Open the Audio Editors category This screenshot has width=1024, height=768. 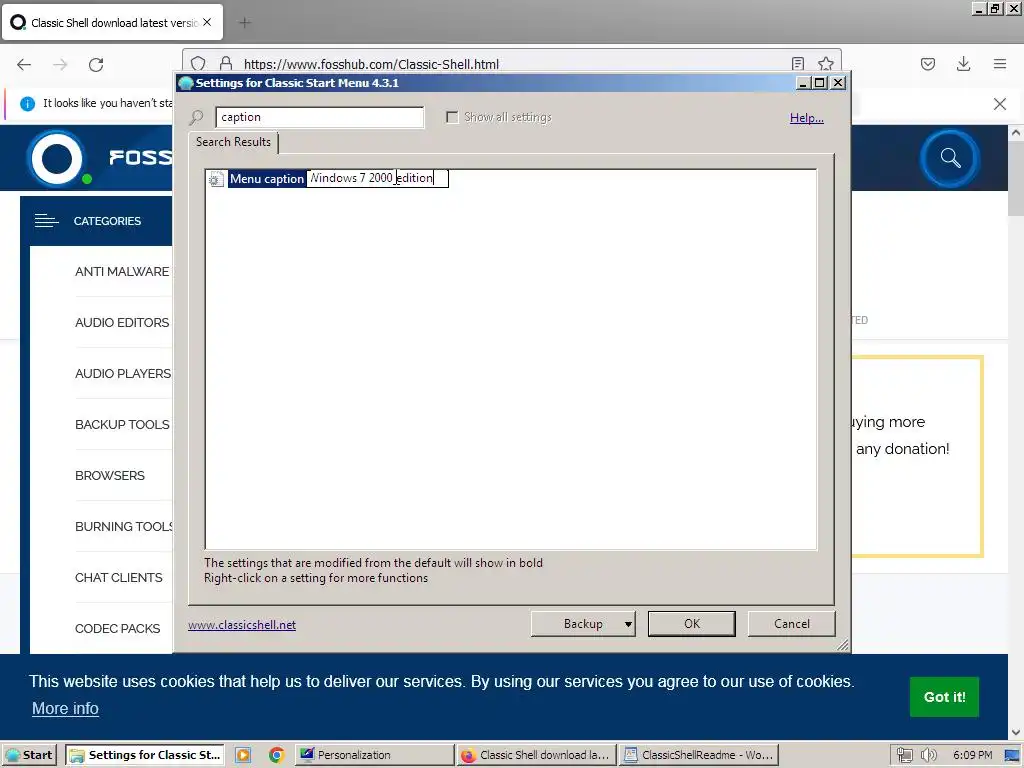coord(122,323)
